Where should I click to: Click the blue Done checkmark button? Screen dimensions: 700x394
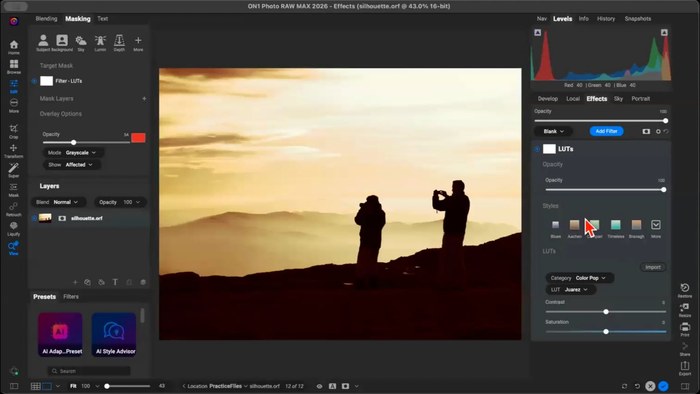(663, 386)
